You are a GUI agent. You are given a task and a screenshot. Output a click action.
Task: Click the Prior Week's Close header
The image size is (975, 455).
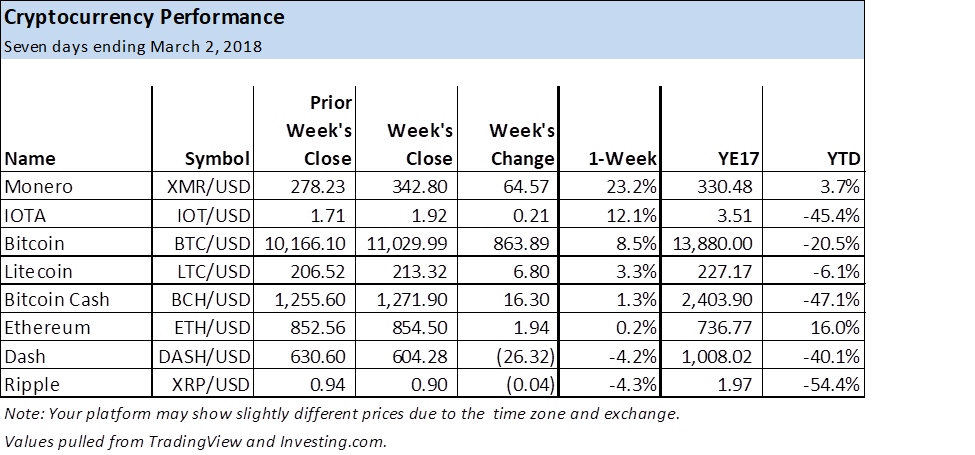click(318, 131)
